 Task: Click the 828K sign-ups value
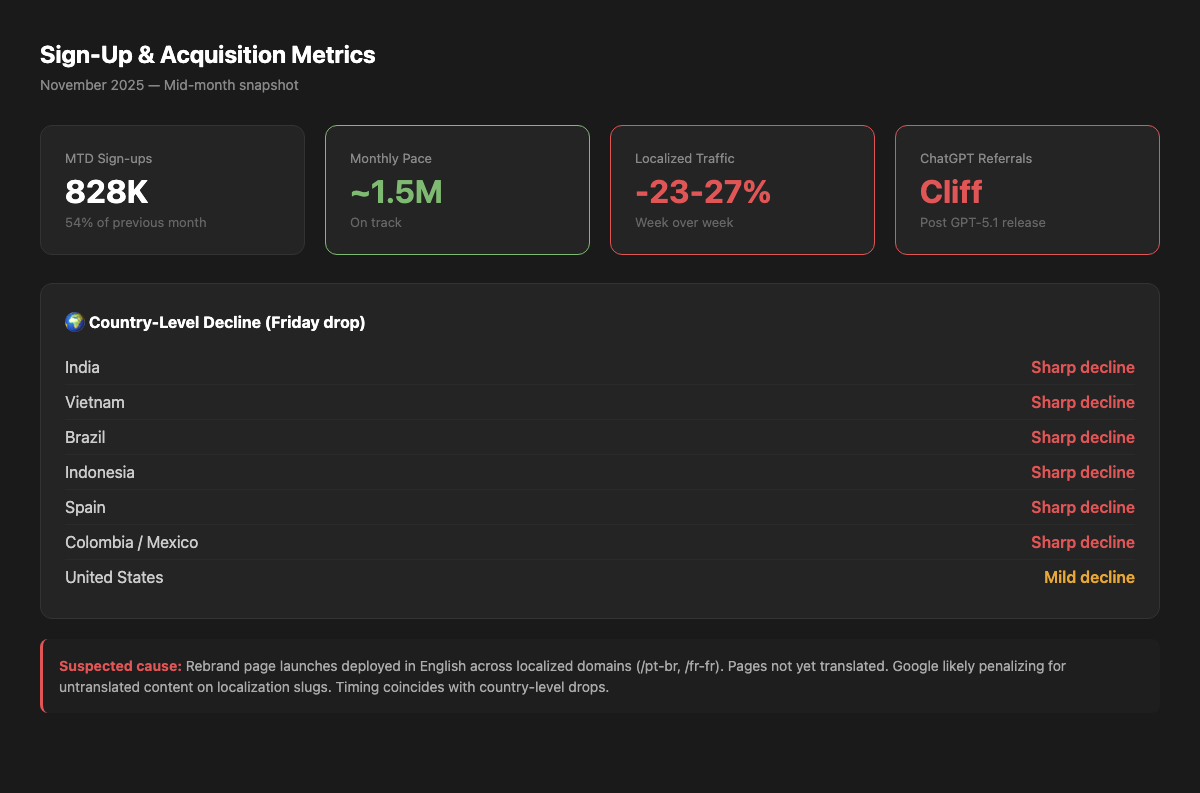tap(106, 191)
